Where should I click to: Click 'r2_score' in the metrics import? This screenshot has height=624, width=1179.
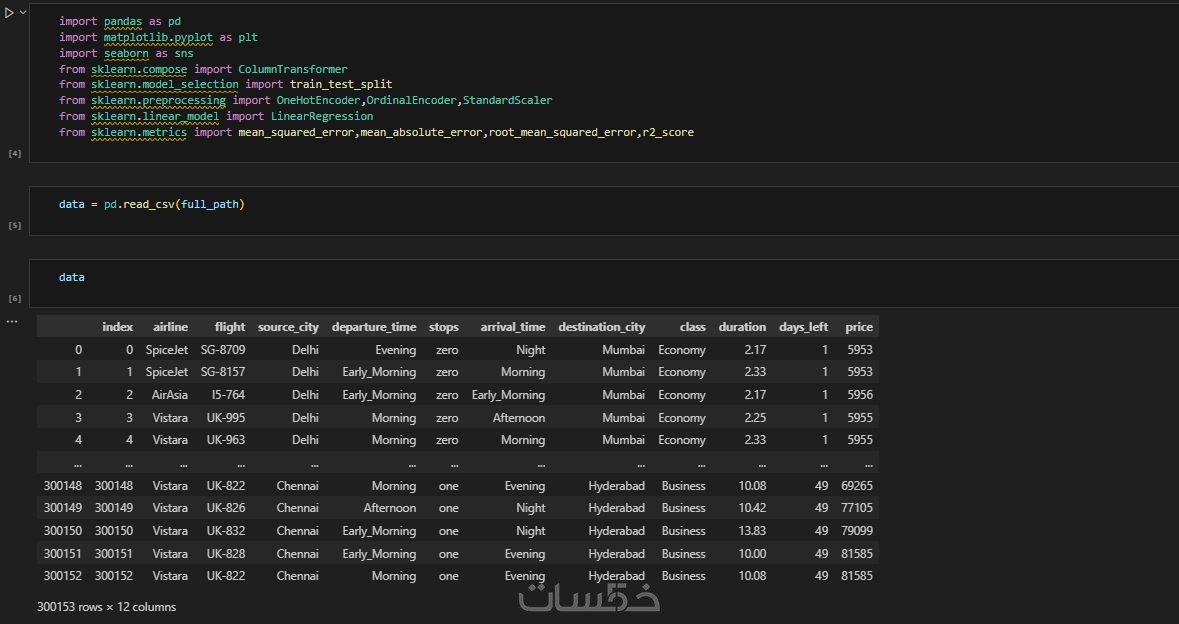[x=668, y=133]
